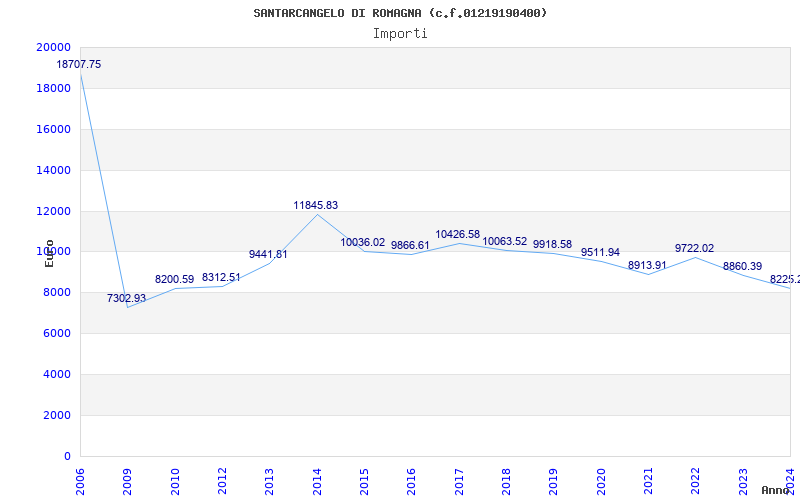Click the data label 18707.75
800x500 pixels.
pos(79,65)
